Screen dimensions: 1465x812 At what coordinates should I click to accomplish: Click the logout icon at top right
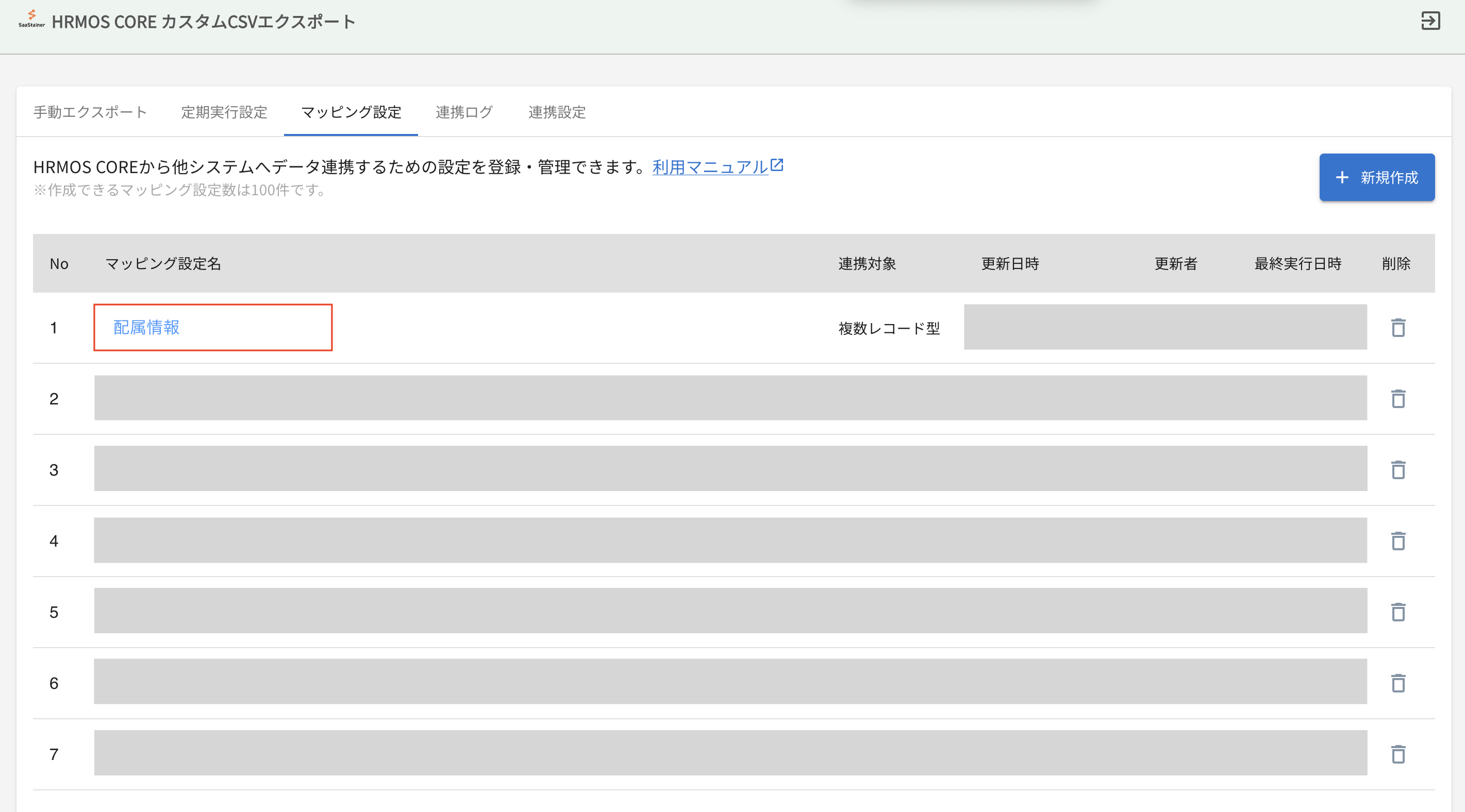(x=1430, y=21)
